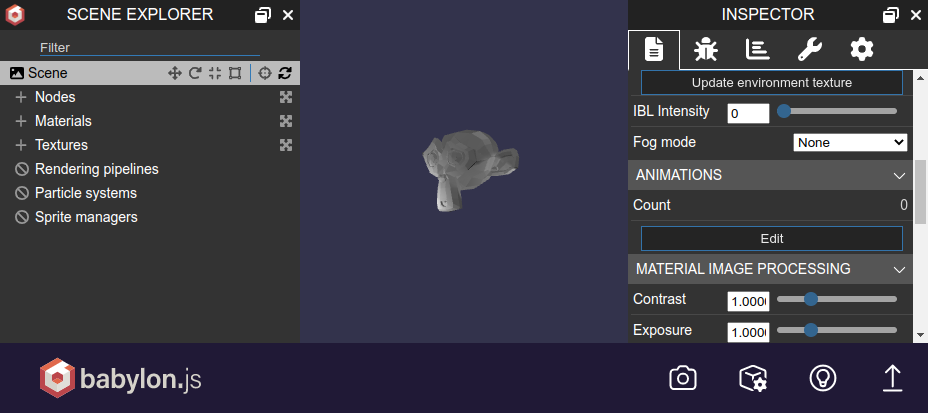Close the Inspector panel
Viewport: 928px width, 413px height.
tap(916, 15)
